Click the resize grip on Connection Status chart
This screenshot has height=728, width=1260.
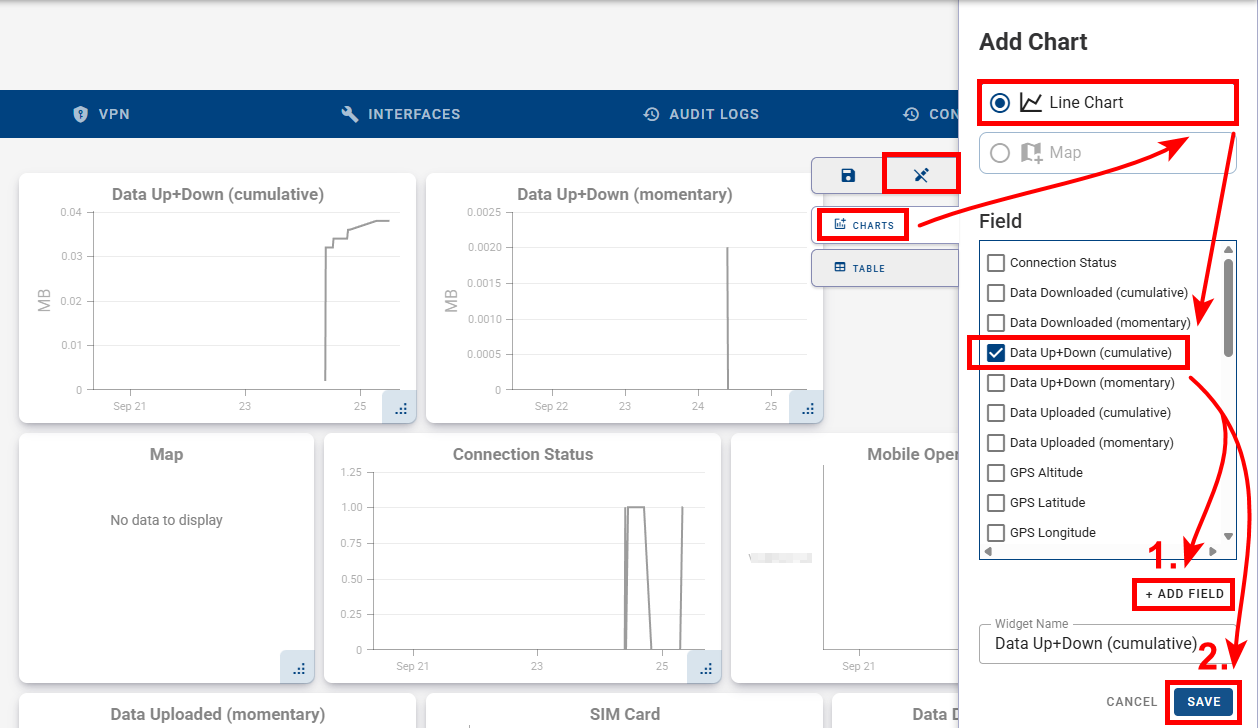click(x=707, y=667)
